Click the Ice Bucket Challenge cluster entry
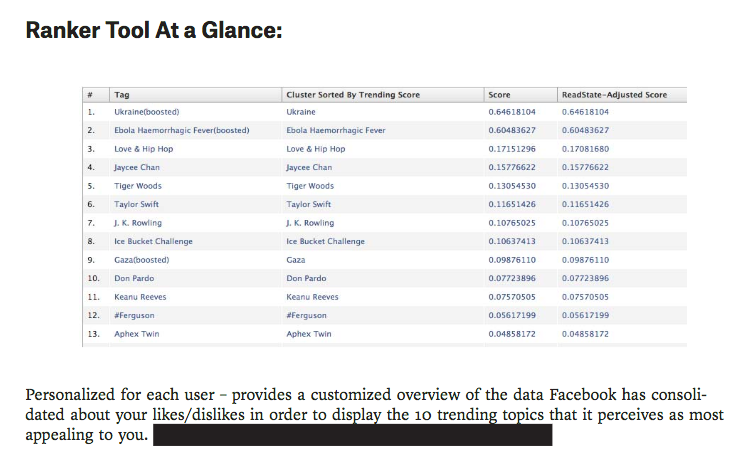This screenshot has height=458, width=752. pyautogui.click(x=325, y=241)
